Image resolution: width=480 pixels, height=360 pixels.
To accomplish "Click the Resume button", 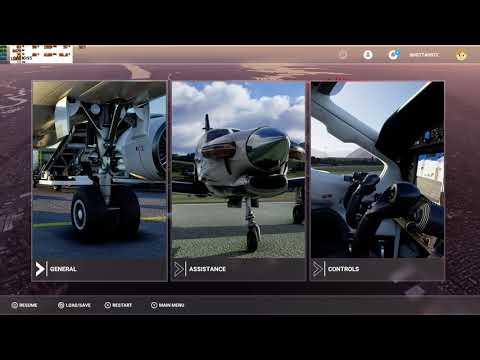I will click(24, 305).
